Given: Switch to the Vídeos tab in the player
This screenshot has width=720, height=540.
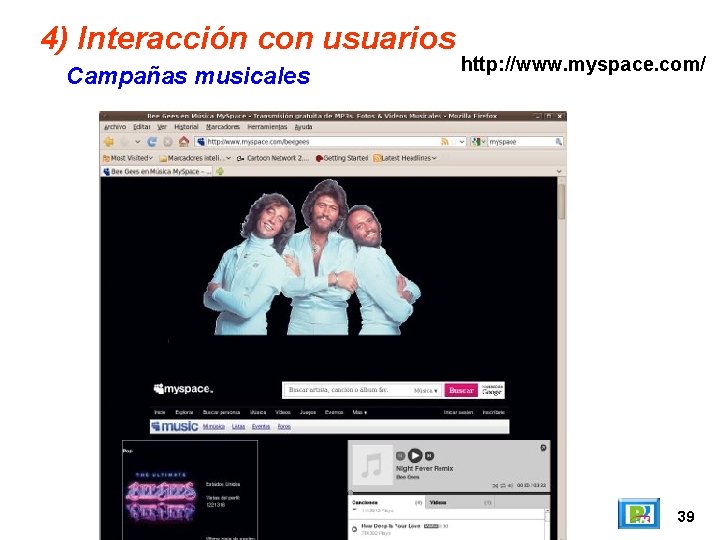Looking at the screenshot, I should (460, 503).
